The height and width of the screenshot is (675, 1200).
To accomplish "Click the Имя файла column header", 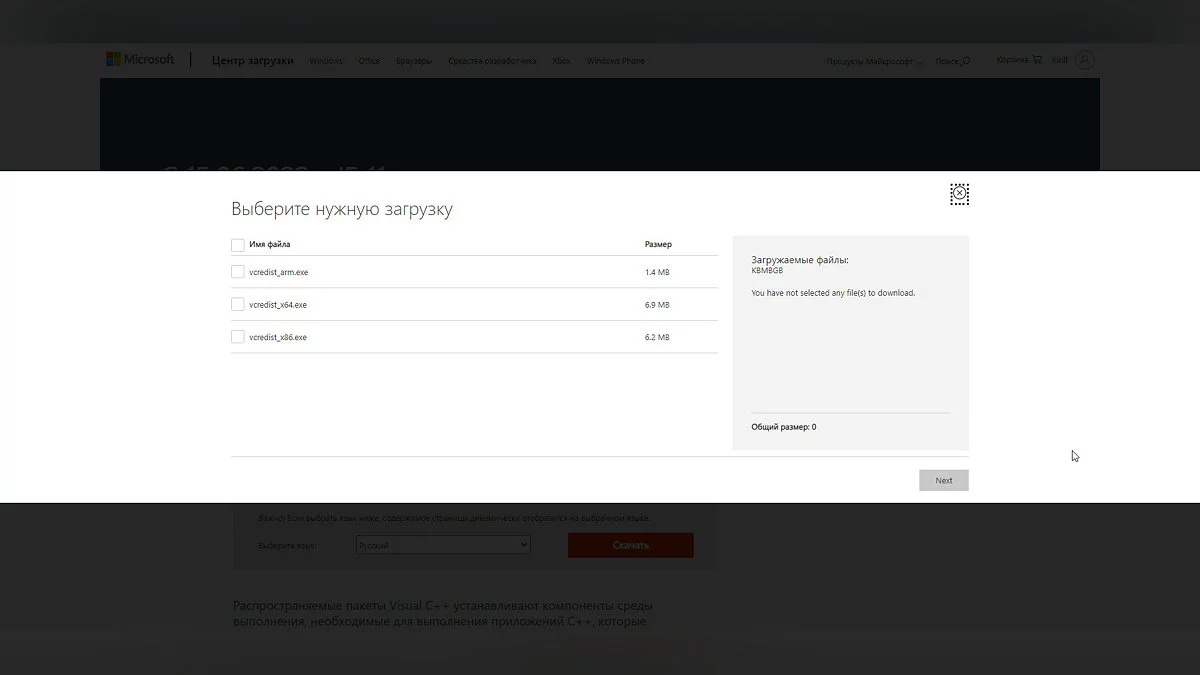I will coord(270,244).
